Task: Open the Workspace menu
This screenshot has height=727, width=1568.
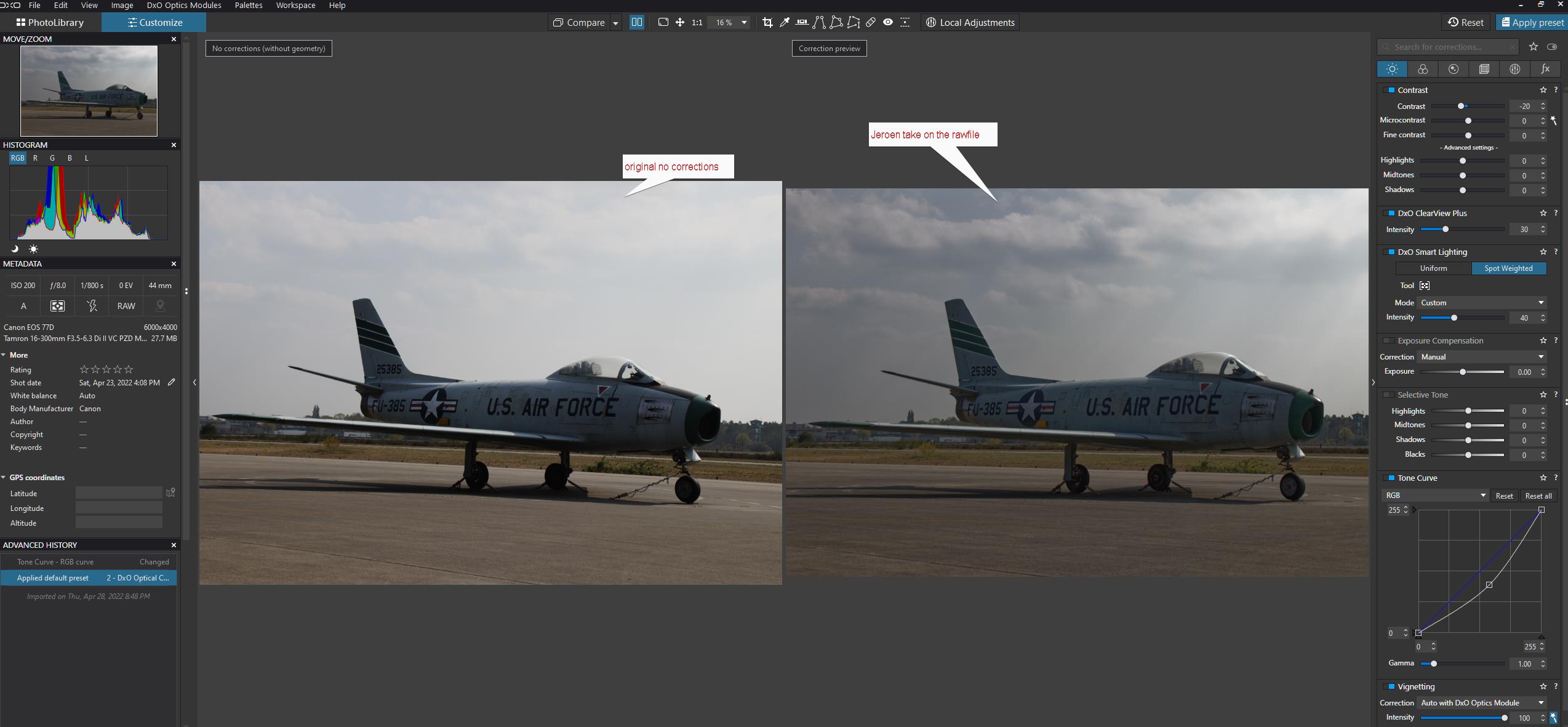Action: tap(295, 6)
